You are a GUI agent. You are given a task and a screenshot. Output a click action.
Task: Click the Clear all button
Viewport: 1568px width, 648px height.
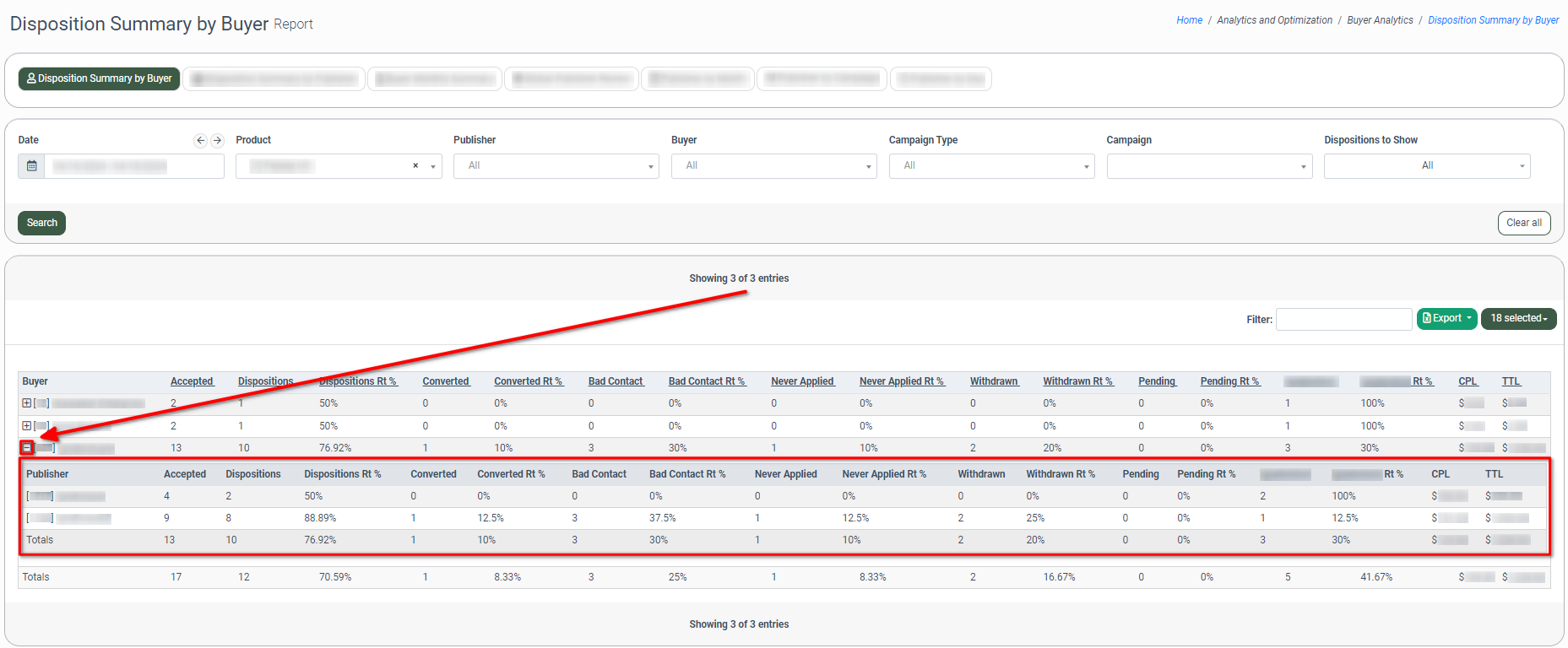(x=1523, y=223)
